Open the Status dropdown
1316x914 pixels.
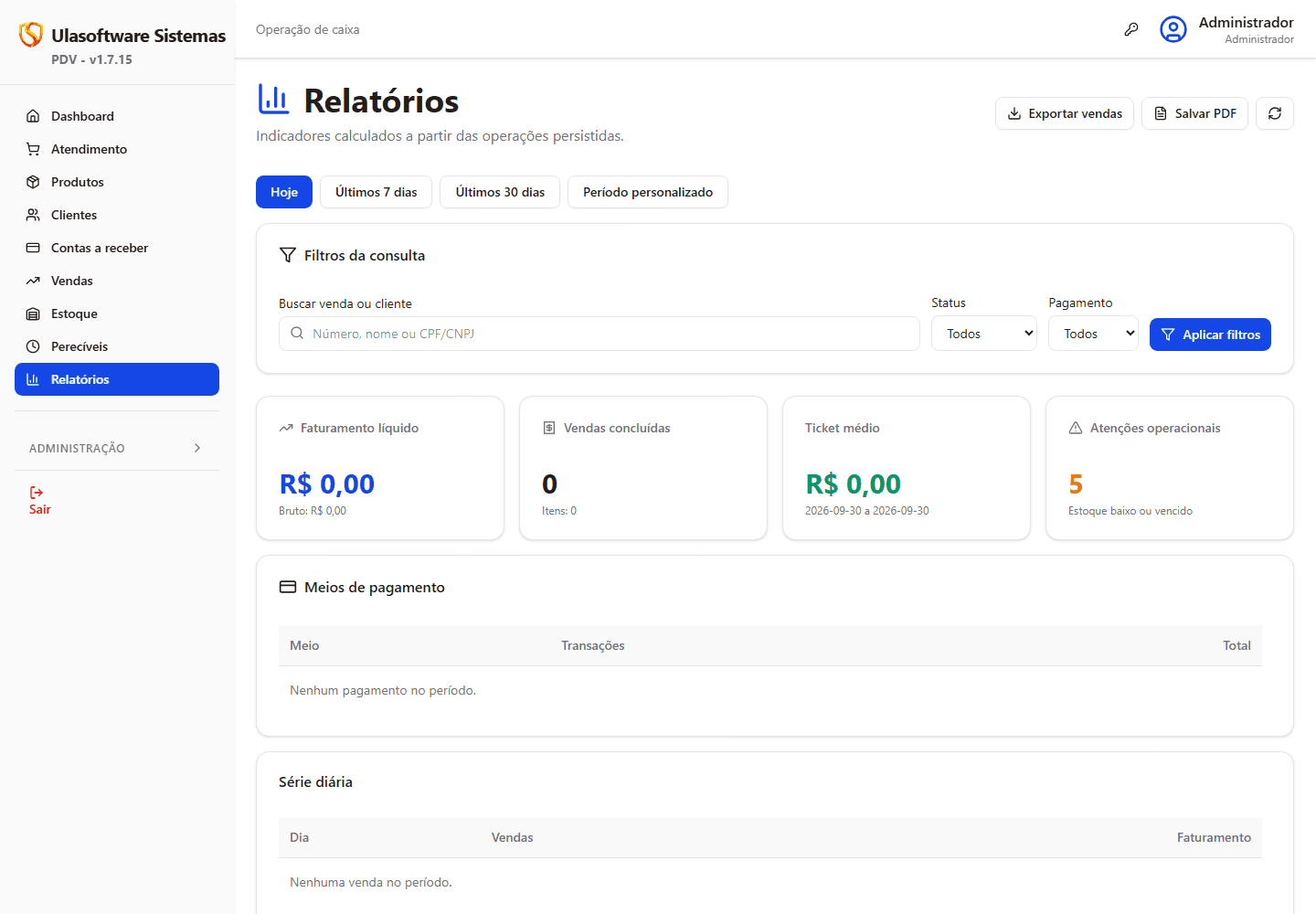point(984,334)
